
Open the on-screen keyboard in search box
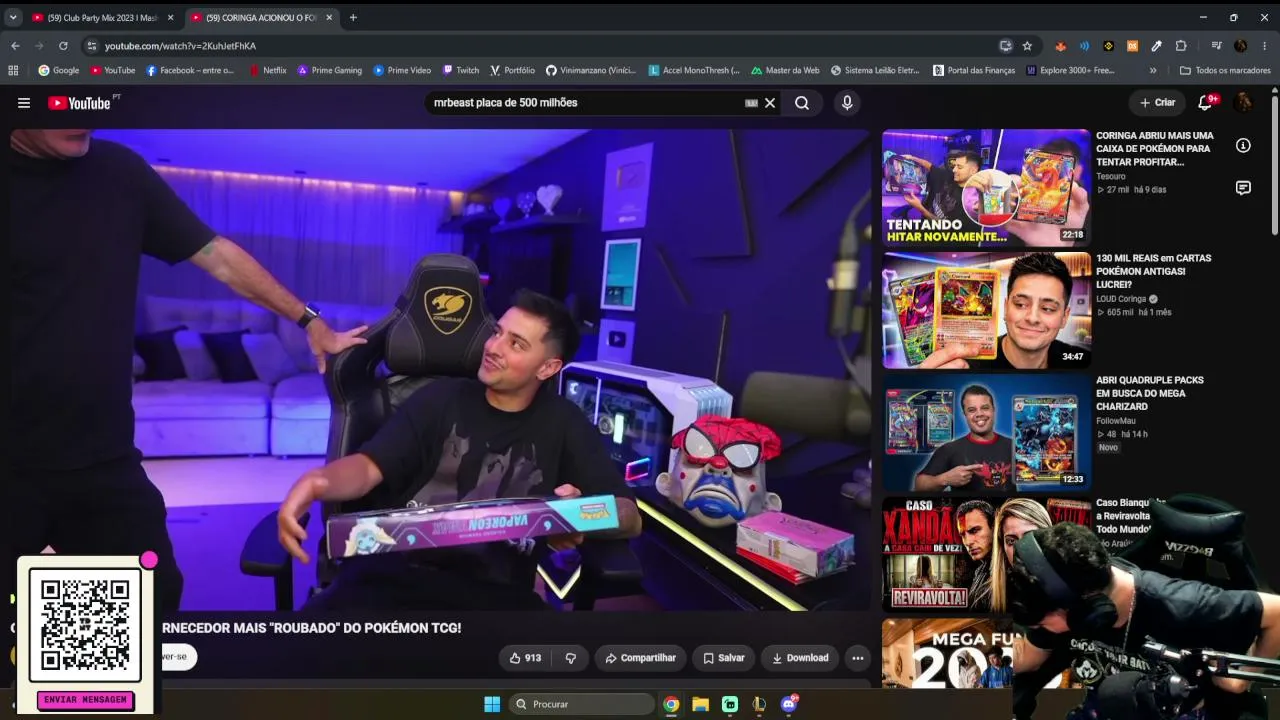(x=751, y=103)
